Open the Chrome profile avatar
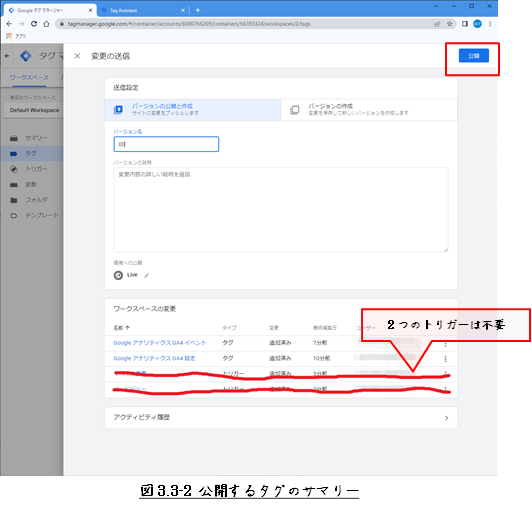The width and height of the screenshot is (532, 523). click(x=477, y=24)
